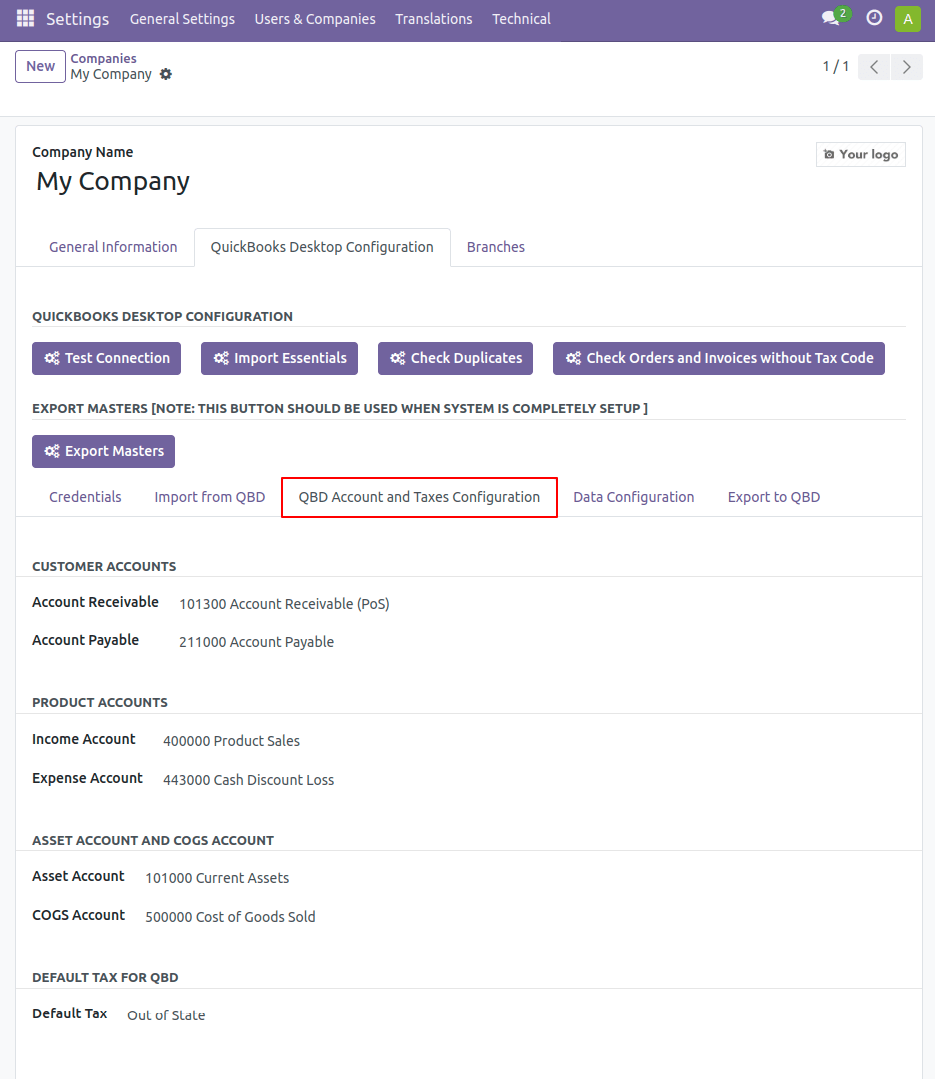Expand the Technical menu
Screen dimensions: 935x1079
[521, 19]
